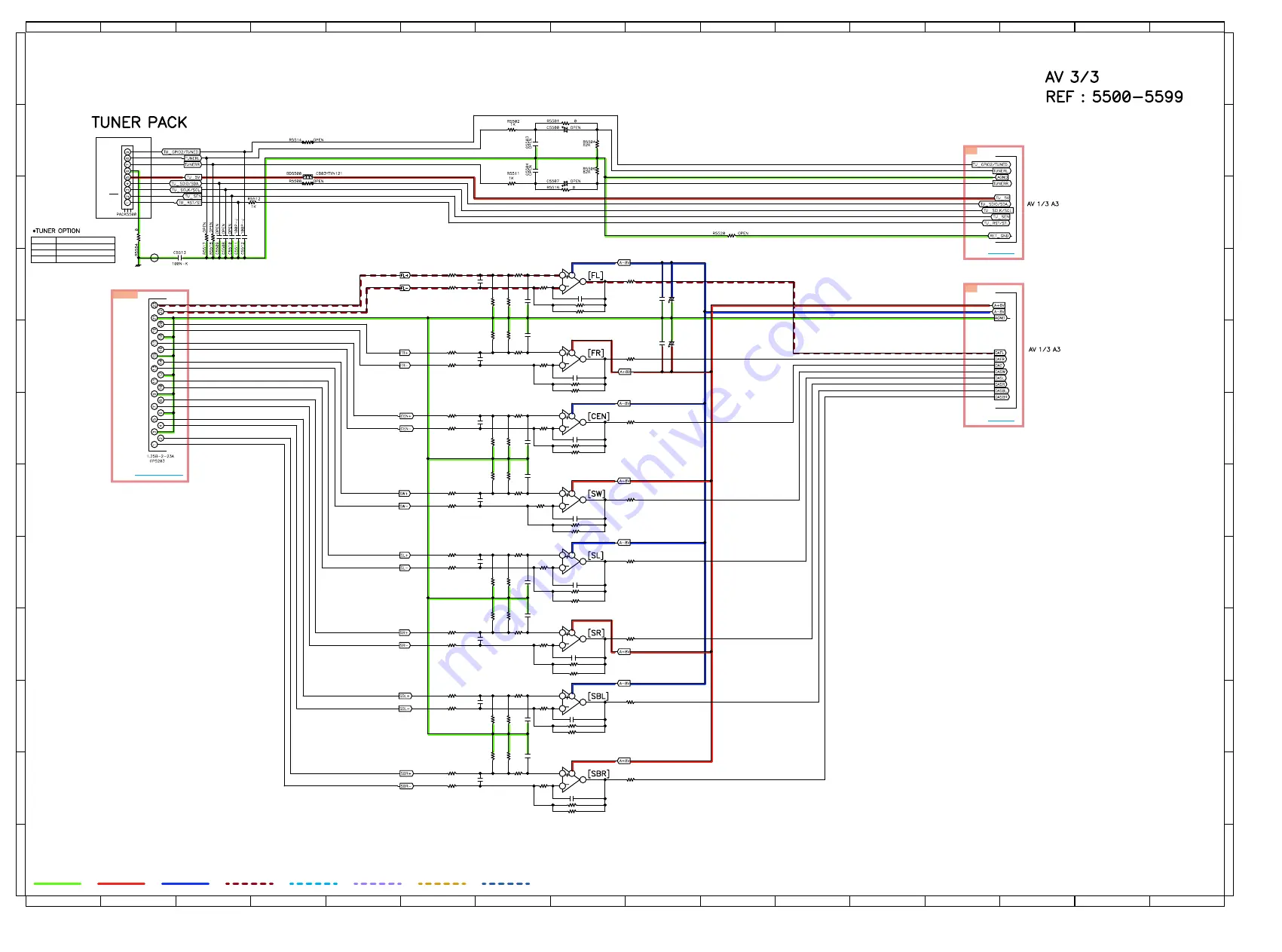
Task: Click the [SBL] channel label
Action: tap(598, 696)
